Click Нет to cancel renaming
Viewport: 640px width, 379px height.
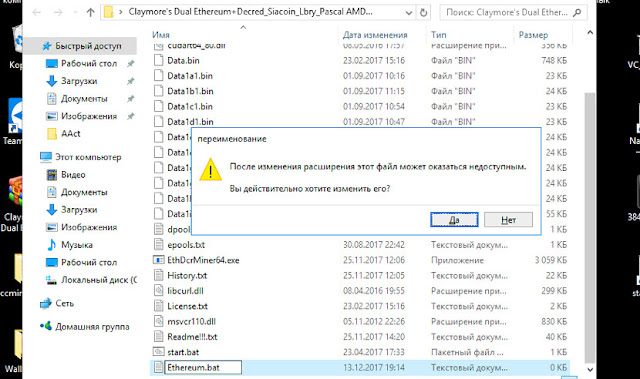pyautogui.click(x=508, y=219)
